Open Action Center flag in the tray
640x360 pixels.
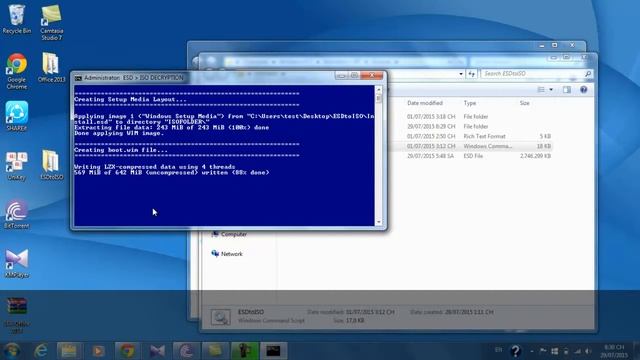[x=543, y=351]
